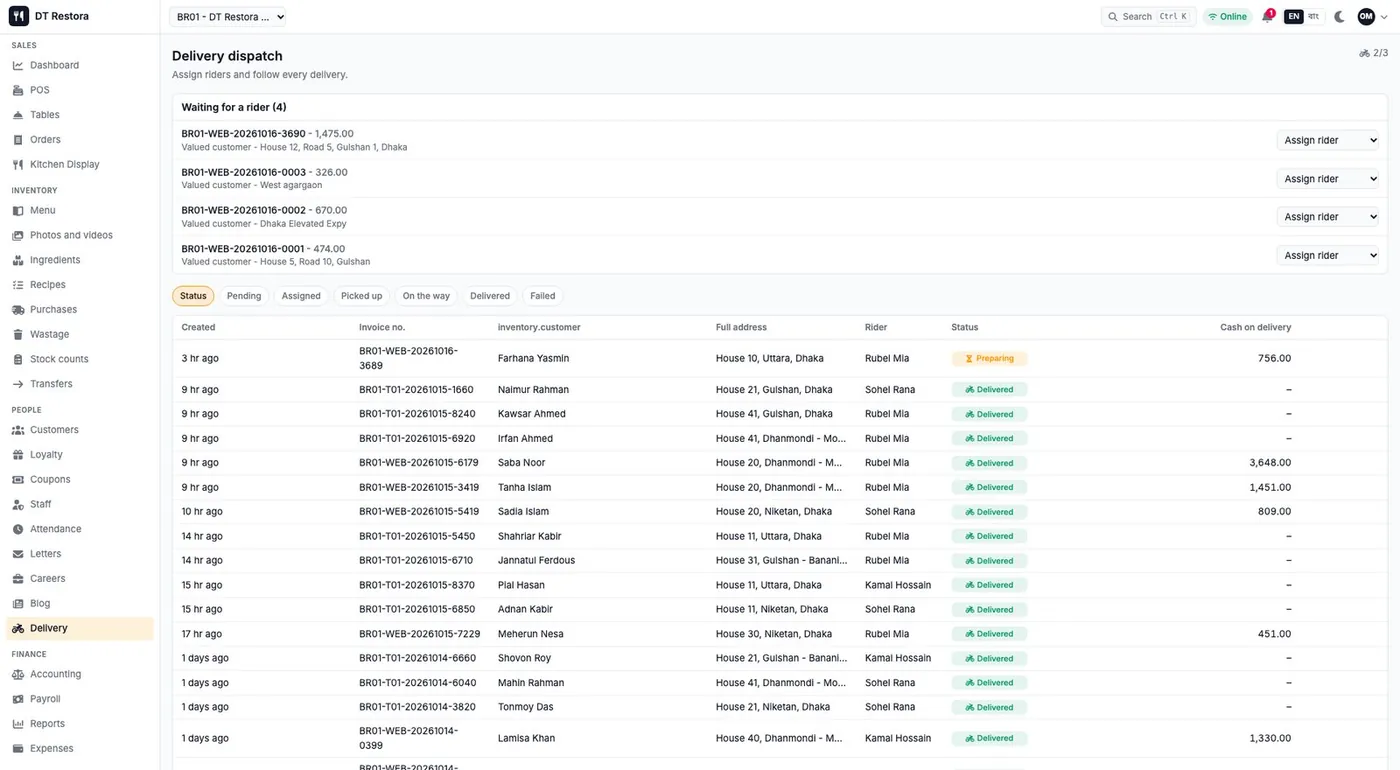This screenshot has width=1400, height=770.
Task: Filter deliveries by Assigned
Action: click(301, 296)
